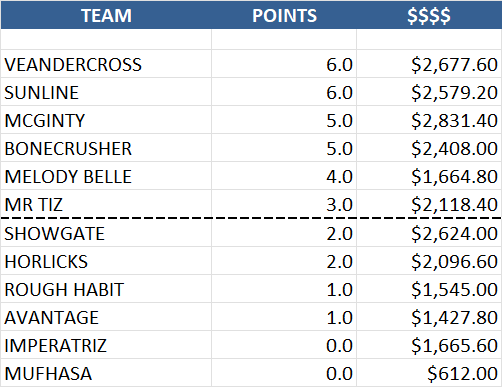Select the MELODY BELLE team cell
The width and height of the screenshot is (502, 387).
coord(106,176)
